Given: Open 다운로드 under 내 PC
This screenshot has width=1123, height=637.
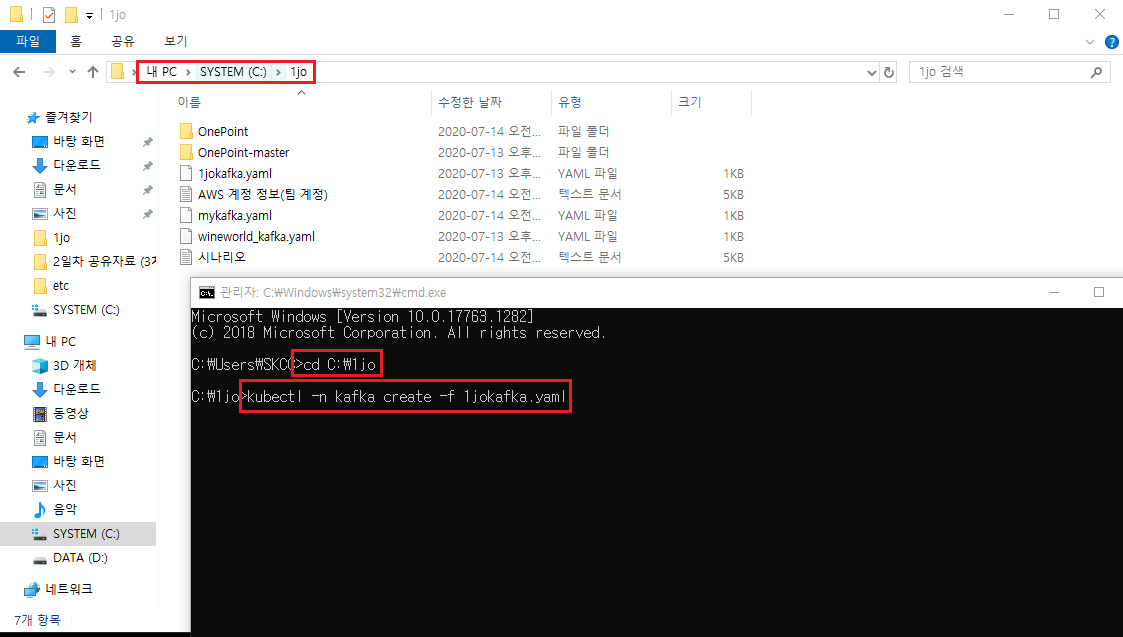Looking at the screenshot, I should pos(77,388).
